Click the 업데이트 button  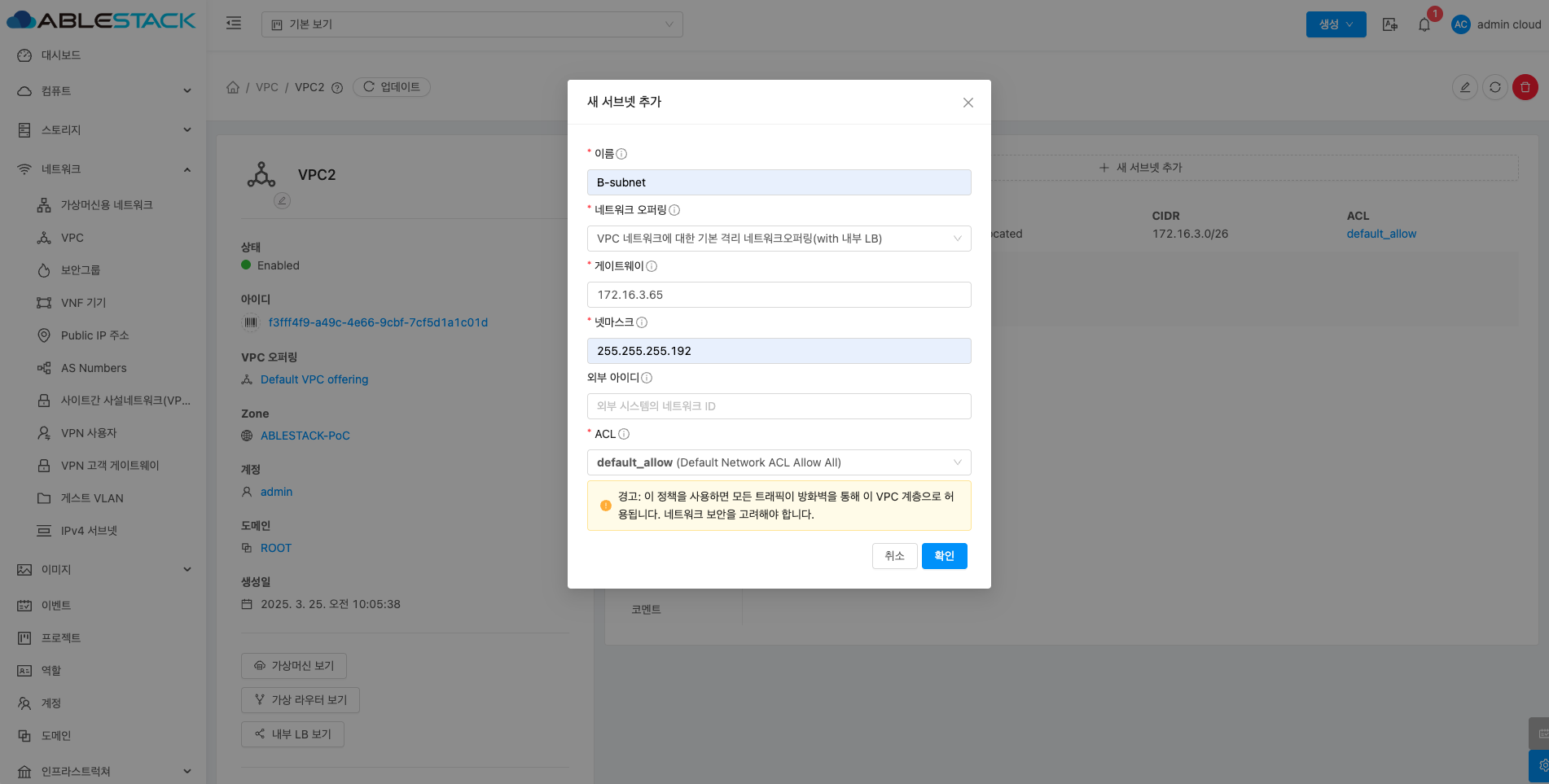pos(392,87)
